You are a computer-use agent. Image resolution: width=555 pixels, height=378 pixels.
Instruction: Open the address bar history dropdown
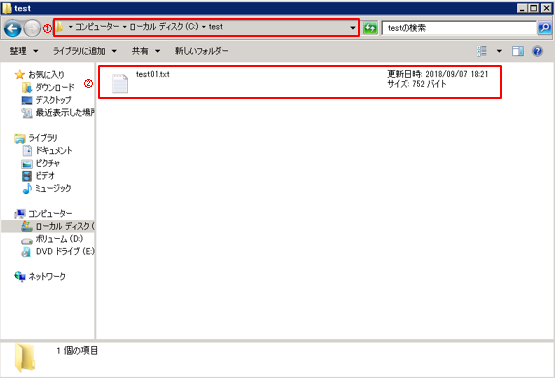[x=353, y=28]
